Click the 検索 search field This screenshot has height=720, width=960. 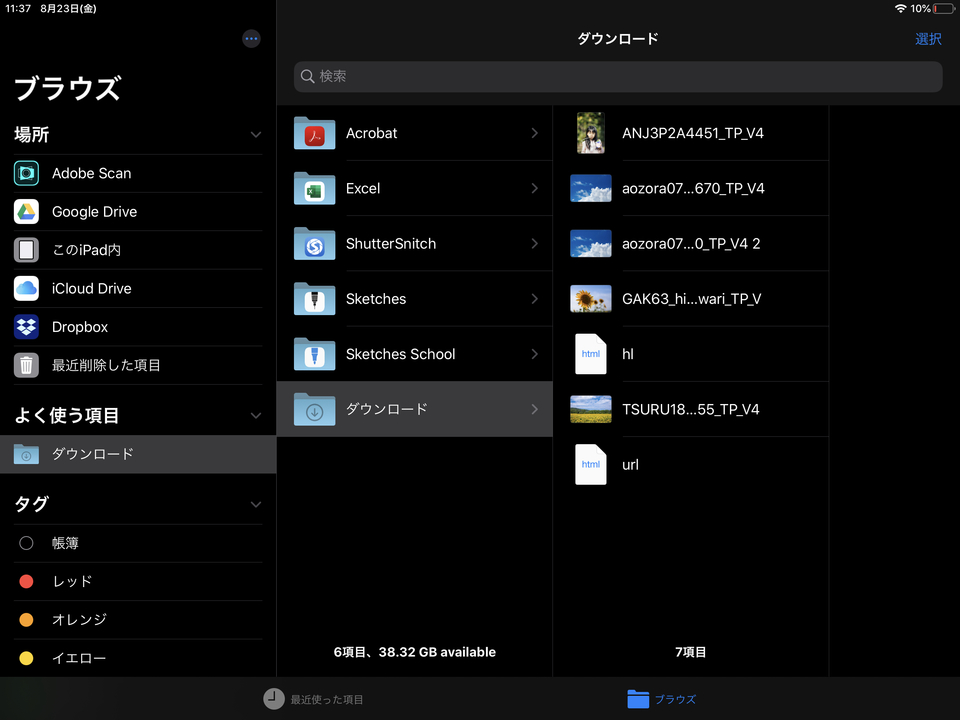pos(618,77)
